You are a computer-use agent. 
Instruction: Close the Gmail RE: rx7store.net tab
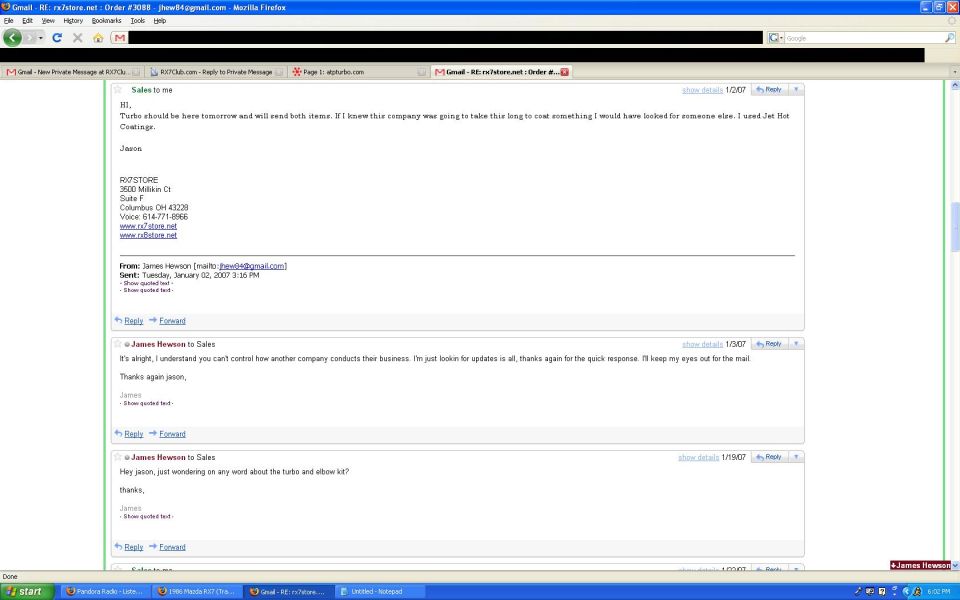pos(564,72)
